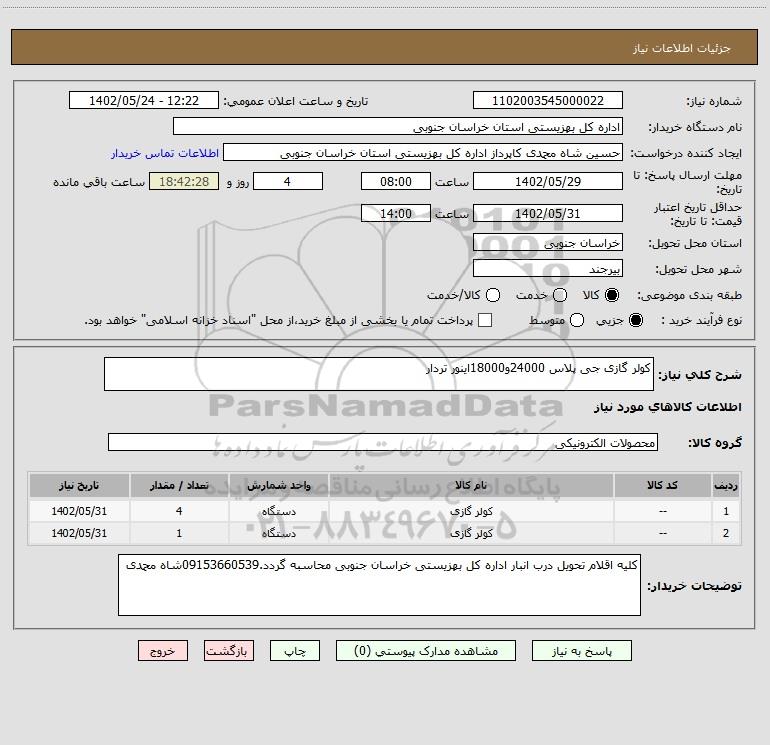770x745 pixels.
Task: Click the delivery city بیرجند field
Action: pyautogui.click(x=548, y=269)
